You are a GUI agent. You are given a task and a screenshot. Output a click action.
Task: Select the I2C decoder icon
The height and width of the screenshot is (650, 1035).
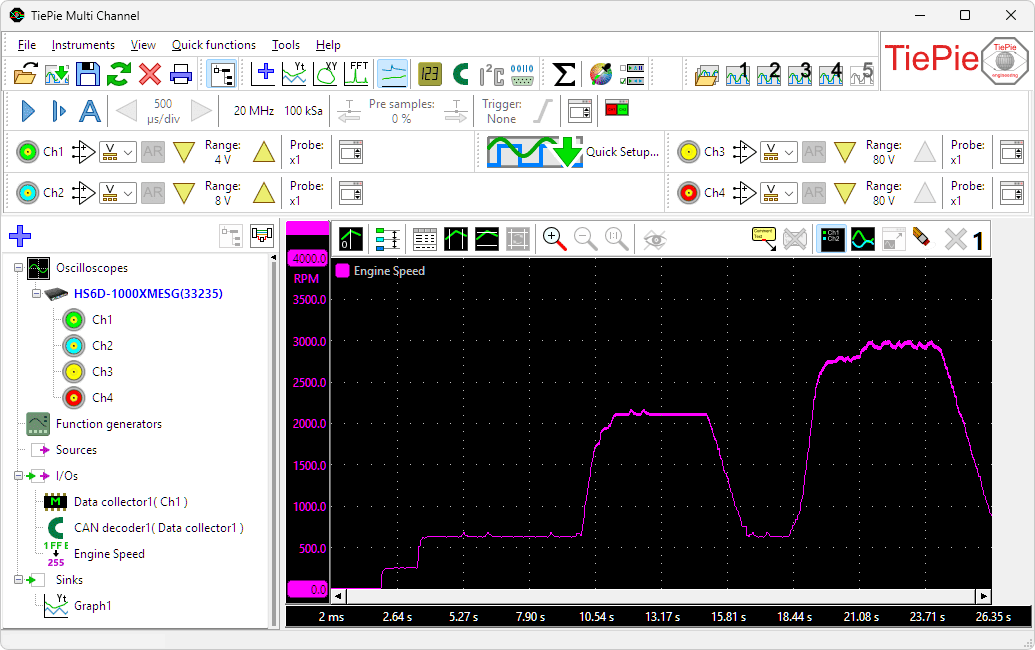pyautogui.click(x=492, y=74)
